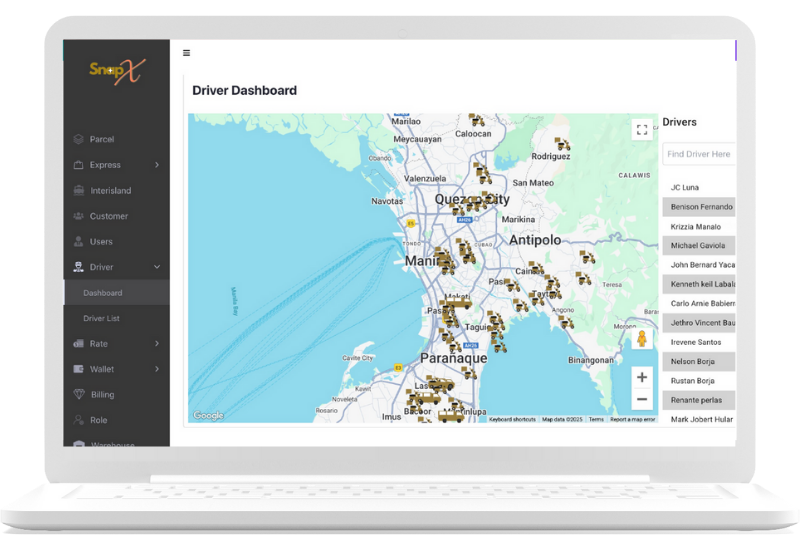
Task: Expand the Express submenu chevron
Action: pos(157,165)
